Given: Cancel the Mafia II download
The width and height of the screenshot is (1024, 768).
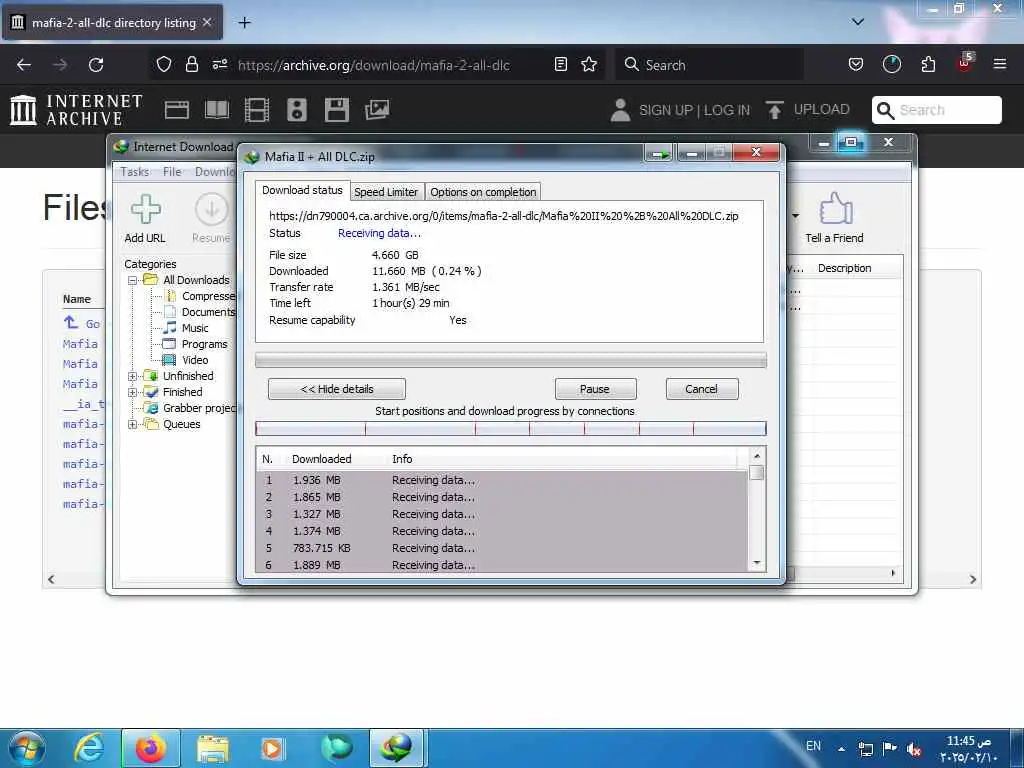Looking at the screenshot, I should point(701,389).
